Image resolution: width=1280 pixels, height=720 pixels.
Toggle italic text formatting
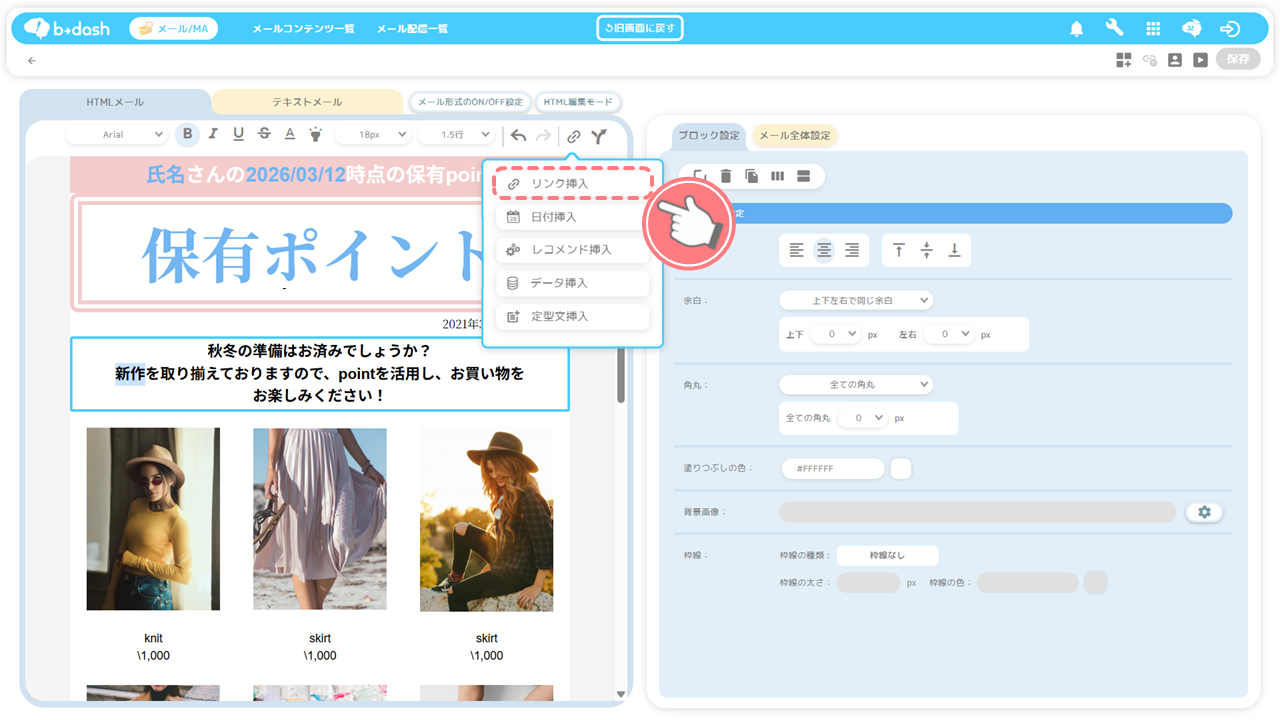pyautogui.click(x=213, y=135)
